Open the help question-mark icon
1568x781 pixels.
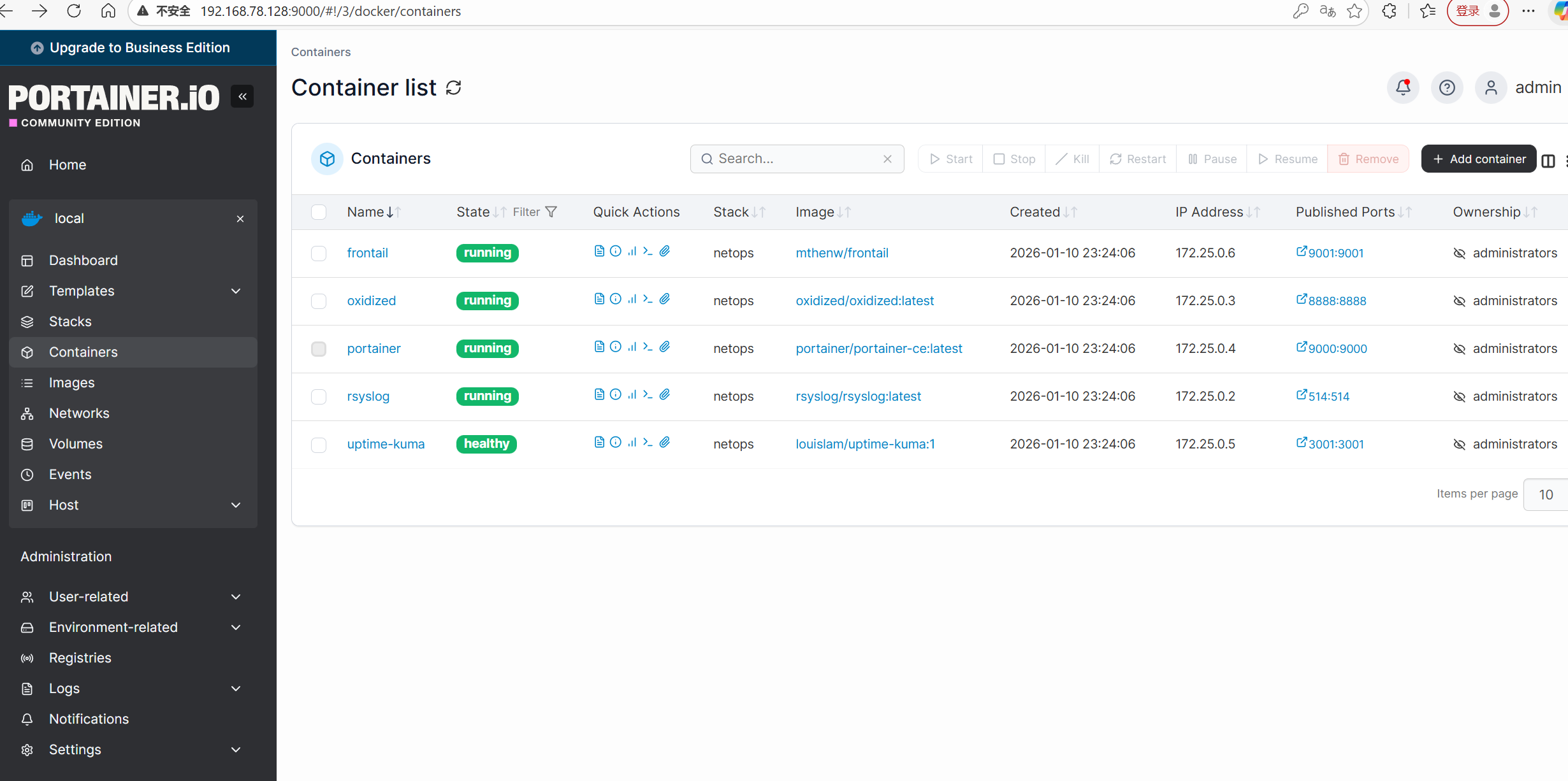[x=1447, y=87]
